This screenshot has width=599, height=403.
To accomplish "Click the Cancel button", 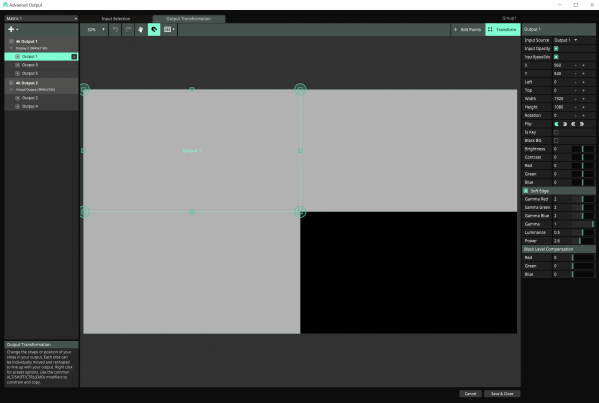I will coord(471,393).
